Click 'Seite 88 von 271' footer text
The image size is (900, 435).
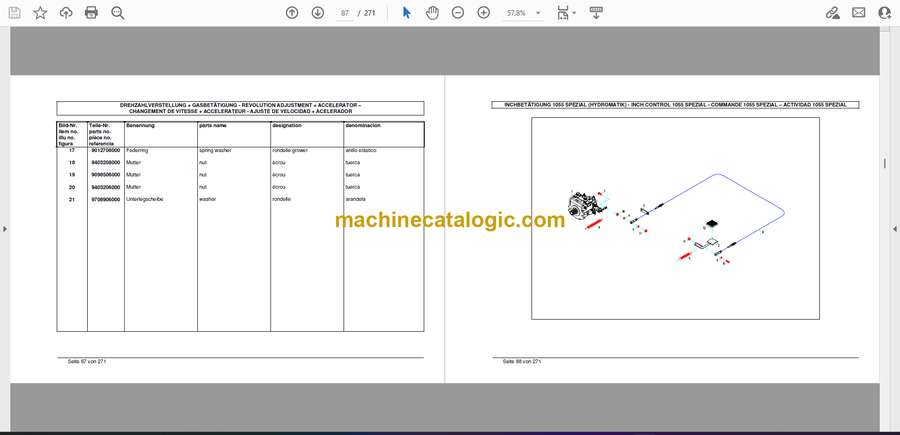tap(522, 362)
